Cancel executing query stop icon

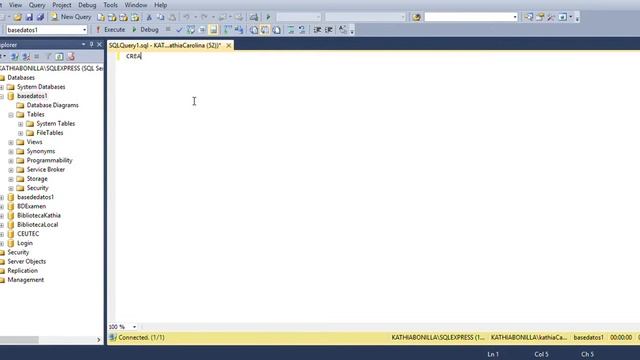coord(168,29)
